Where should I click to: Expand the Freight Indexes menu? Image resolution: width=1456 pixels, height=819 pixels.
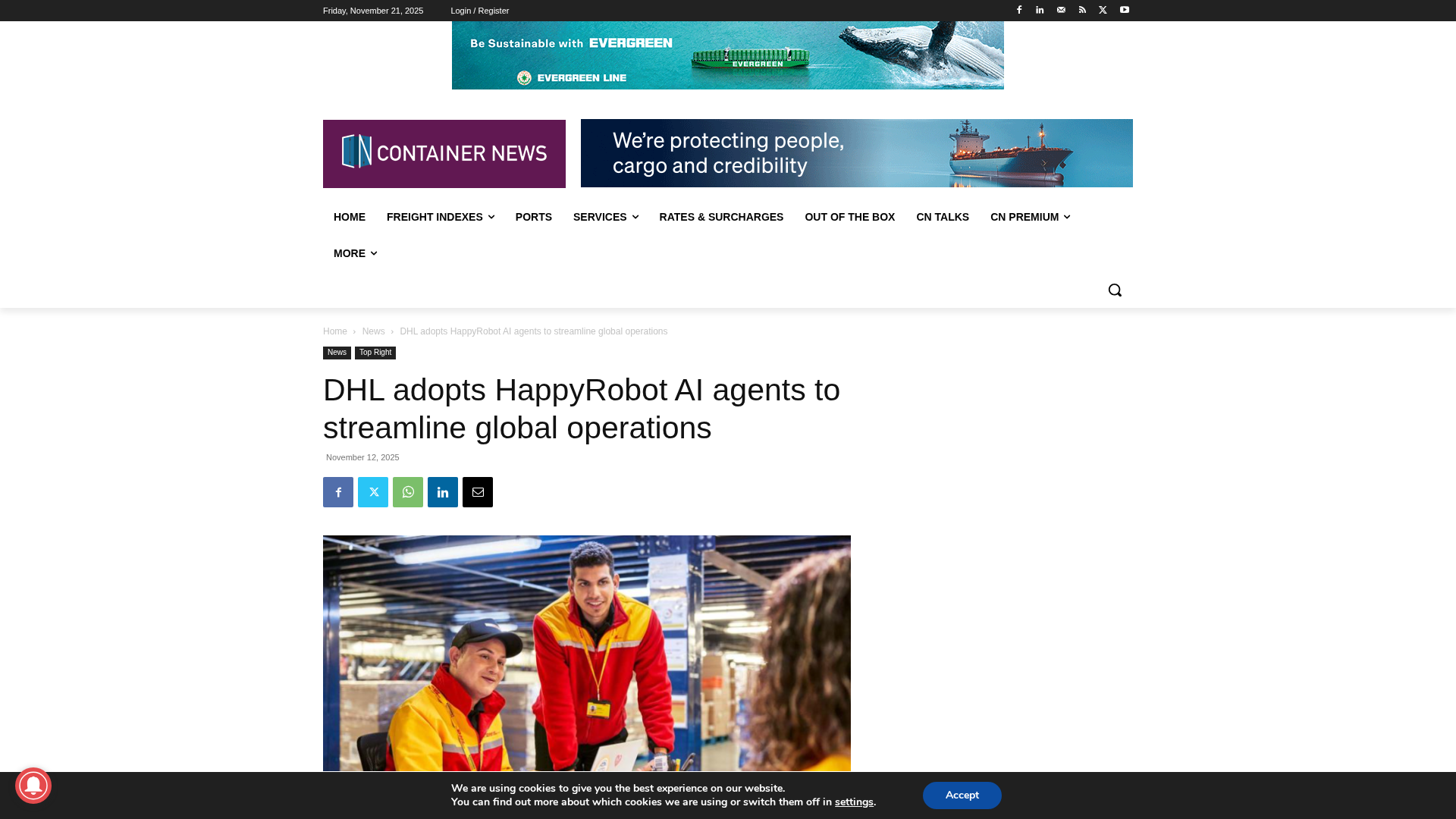coord(440,217)
